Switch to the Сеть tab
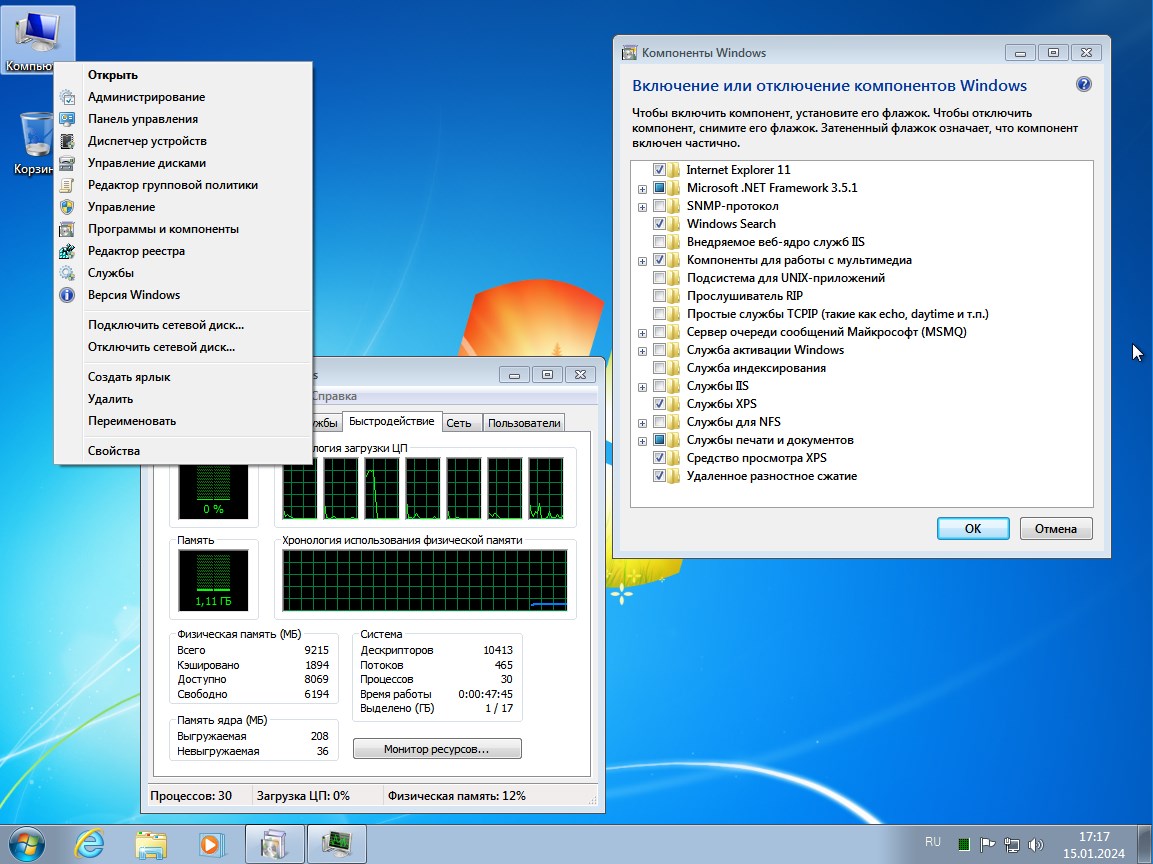The image size is (1153, 864). click(x=459, y=423)
